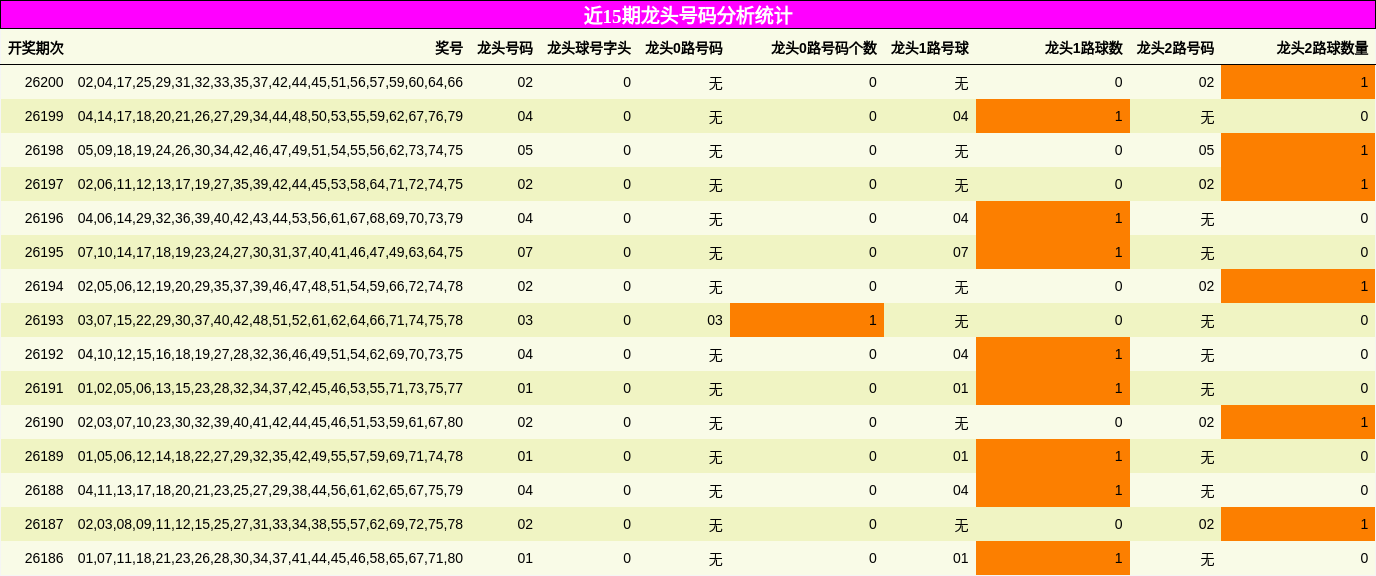Click the 龙头0路号码 column header
This screenshot has width=1376, height=576.
tap(684, 48)
